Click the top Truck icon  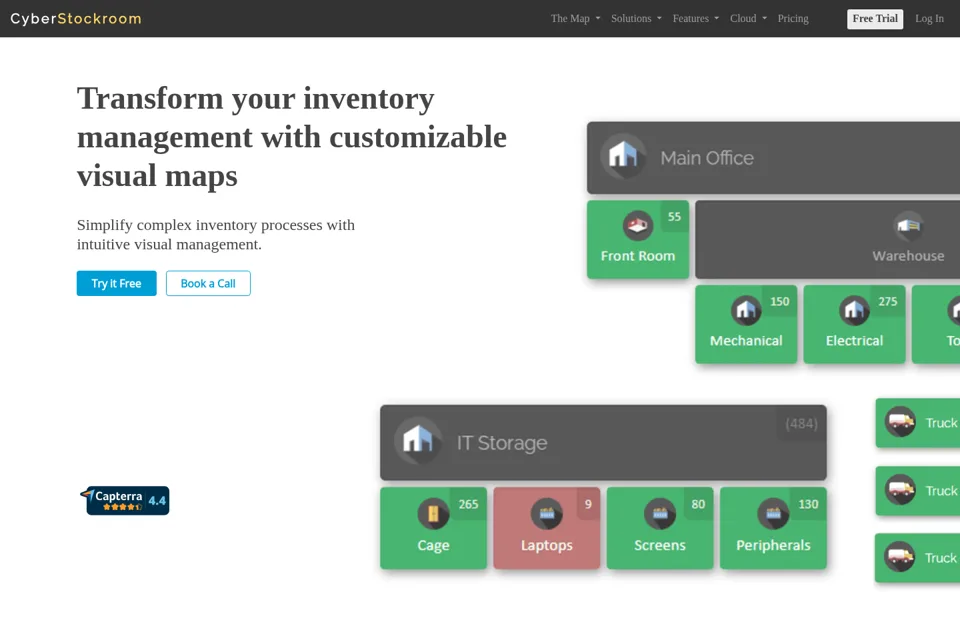900,421
